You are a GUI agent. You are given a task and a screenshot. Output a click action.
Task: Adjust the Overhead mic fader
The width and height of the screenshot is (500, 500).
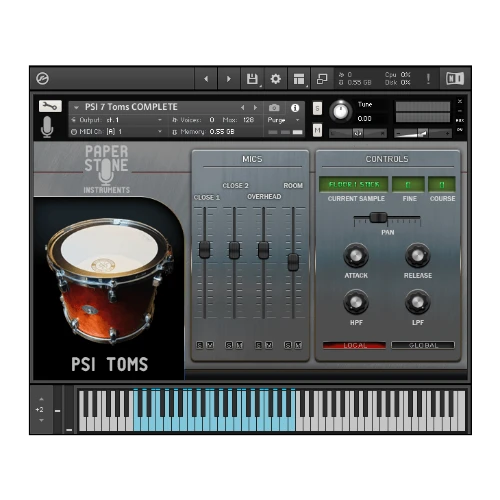(263, 250)
